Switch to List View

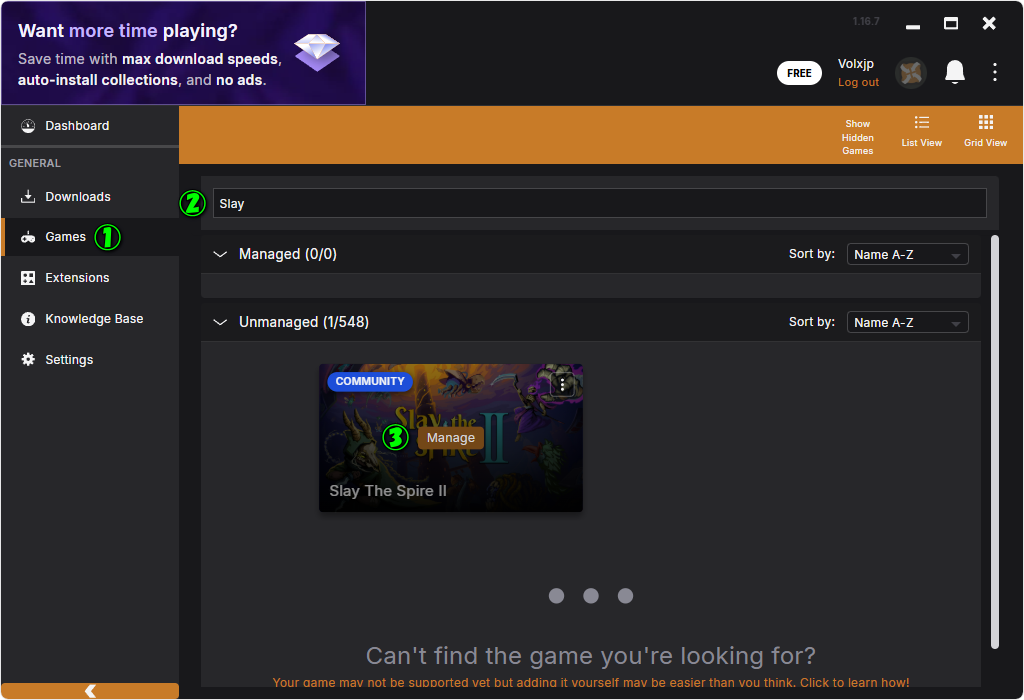(921, 132)
